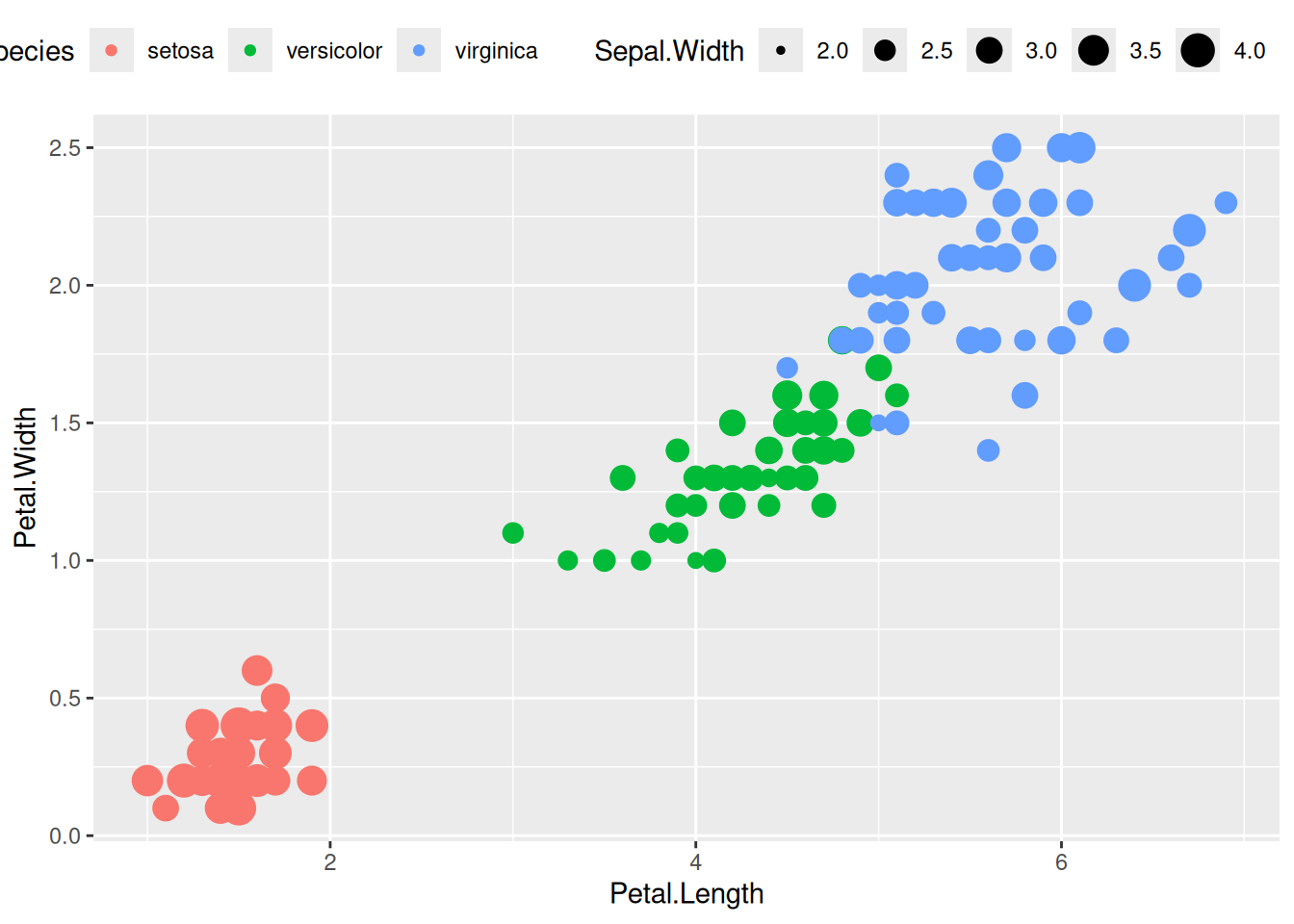Click the leftmost green versicolor data point
Viewport: 1294px width, 924px height.
point(513,532)
